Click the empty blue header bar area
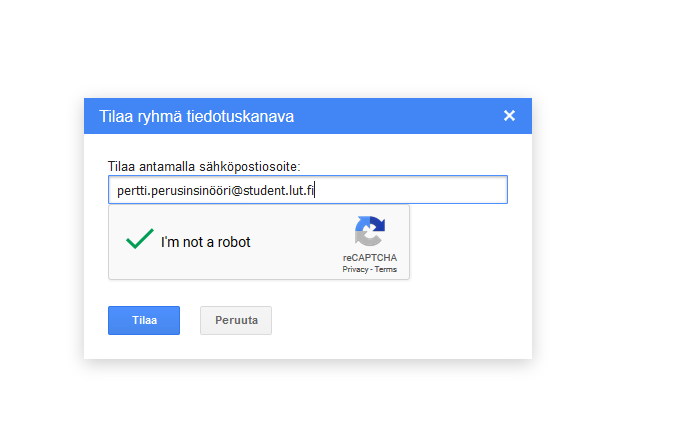Screen dimensions: 699x434 pyautogui.click(x=397, y=116)
